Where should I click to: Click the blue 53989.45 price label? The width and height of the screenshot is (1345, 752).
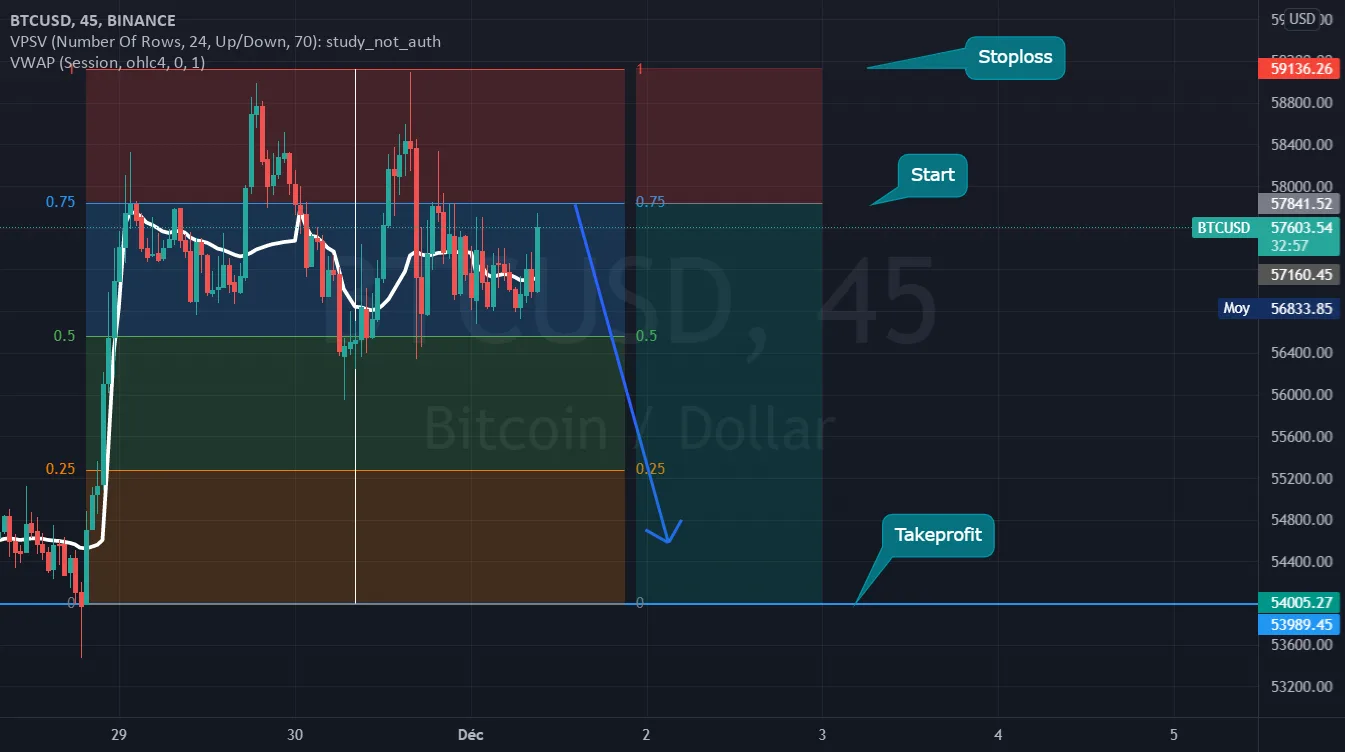tap(1297, 625)
